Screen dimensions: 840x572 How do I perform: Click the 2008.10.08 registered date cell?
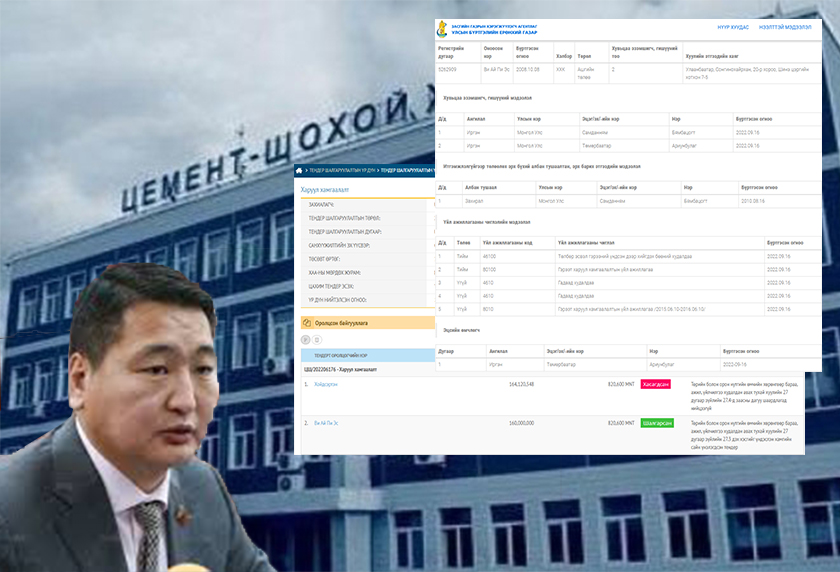(x=528, y=70)
